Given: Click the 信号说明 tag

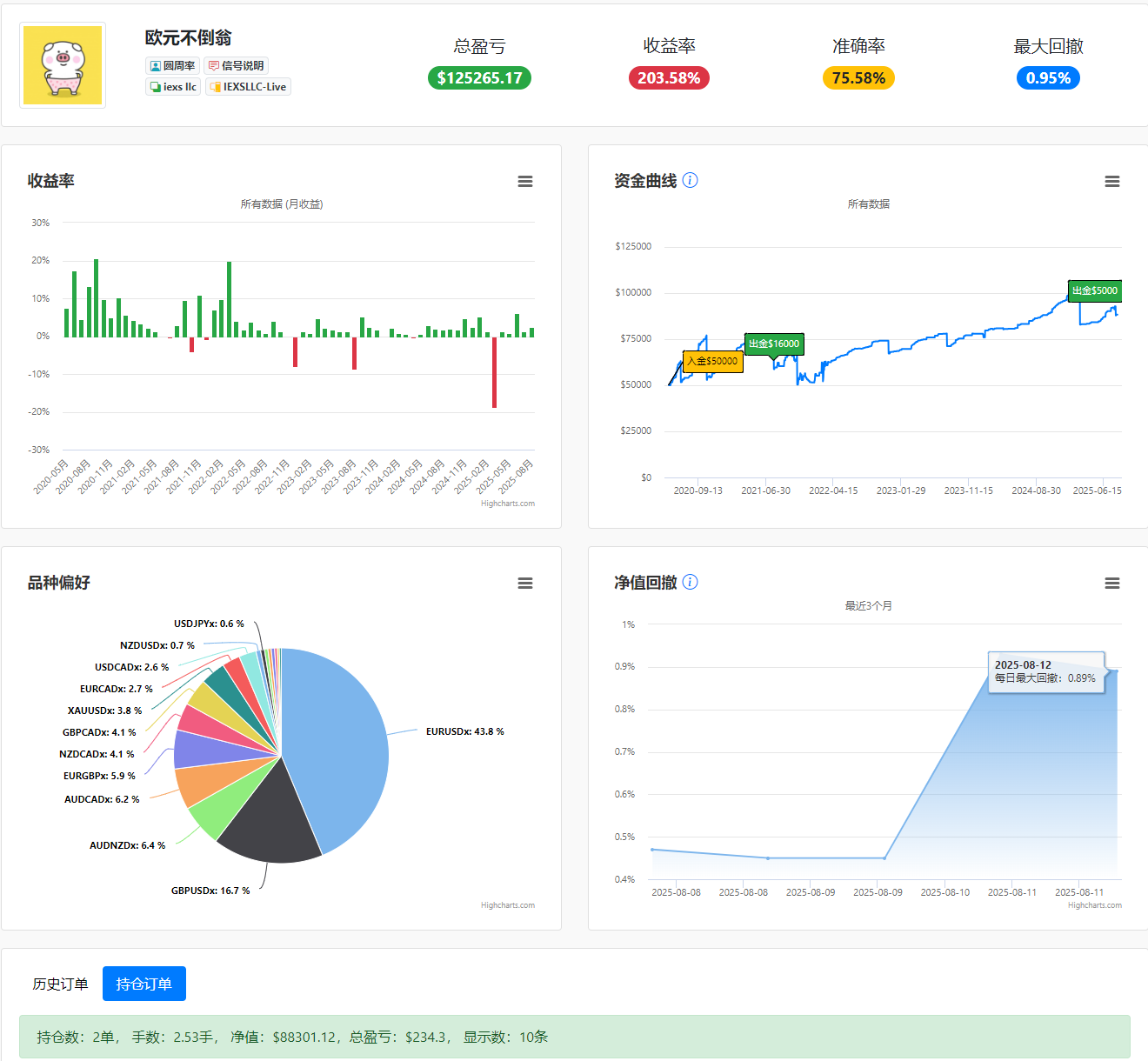Looking at the screenshot, I should 236,65.
